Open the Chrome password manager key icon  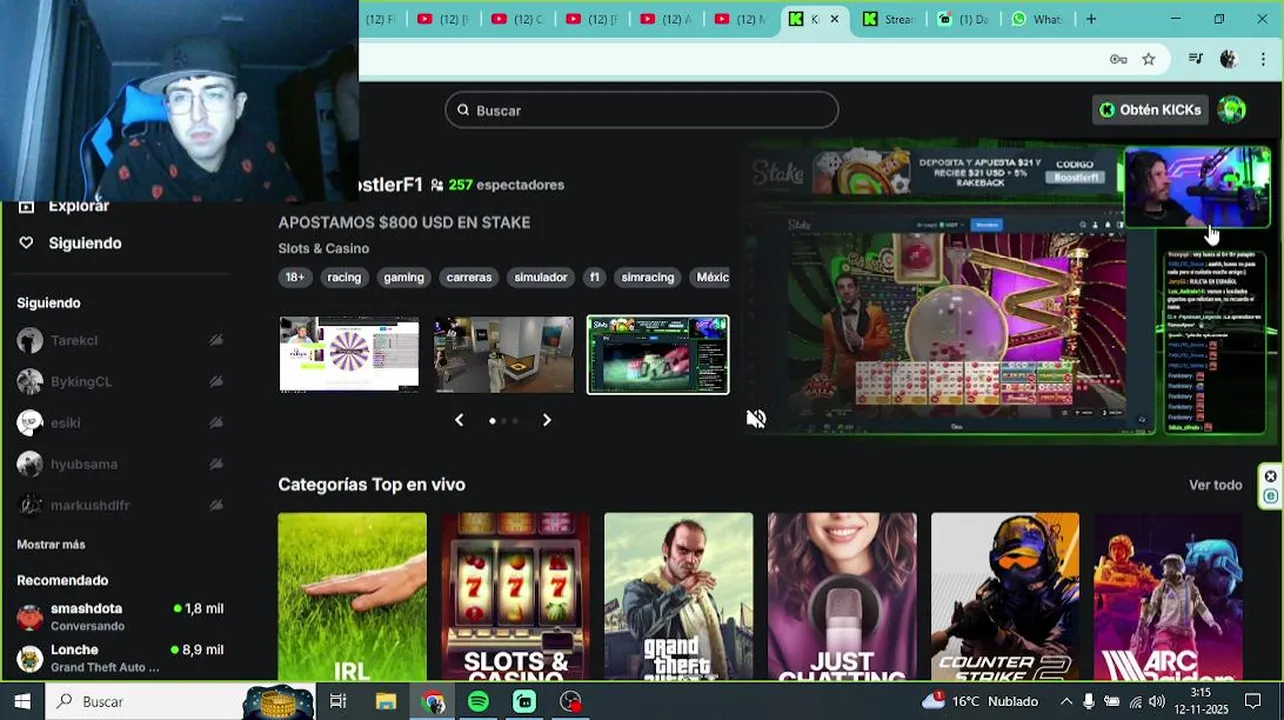pyautogui.click(x=1118, y=59)
